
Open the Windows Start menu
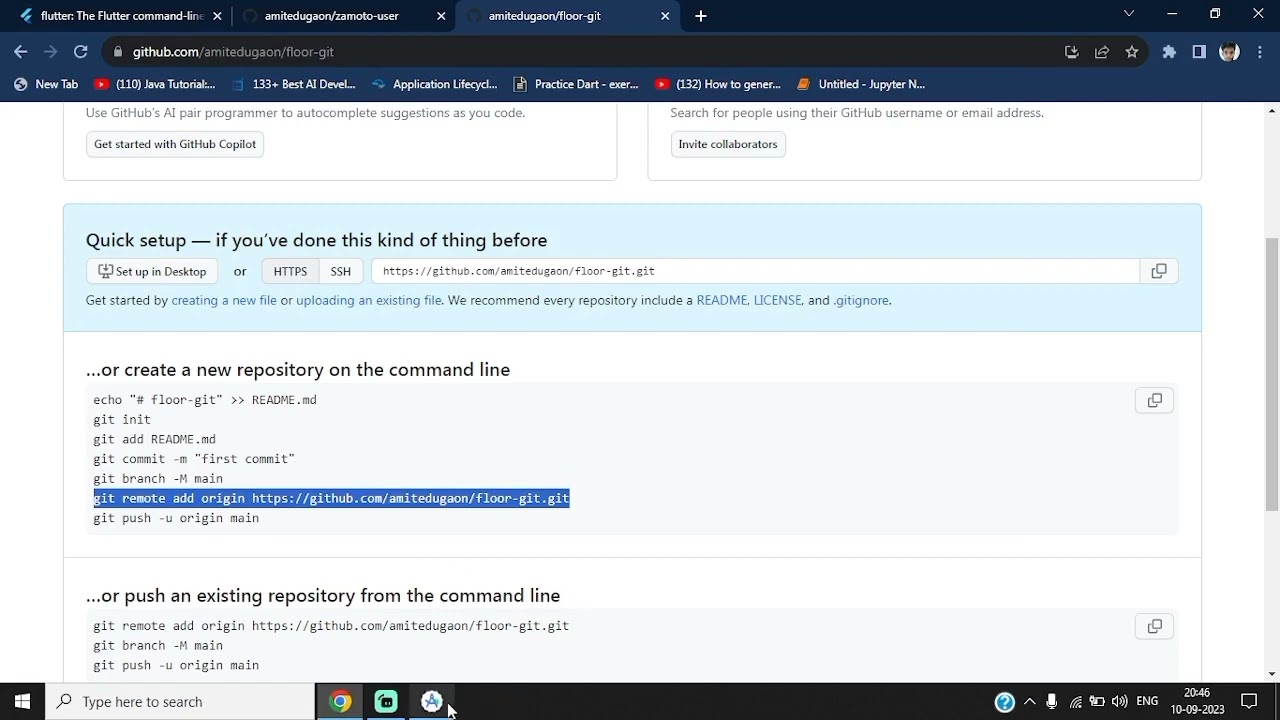pos(22,701)
